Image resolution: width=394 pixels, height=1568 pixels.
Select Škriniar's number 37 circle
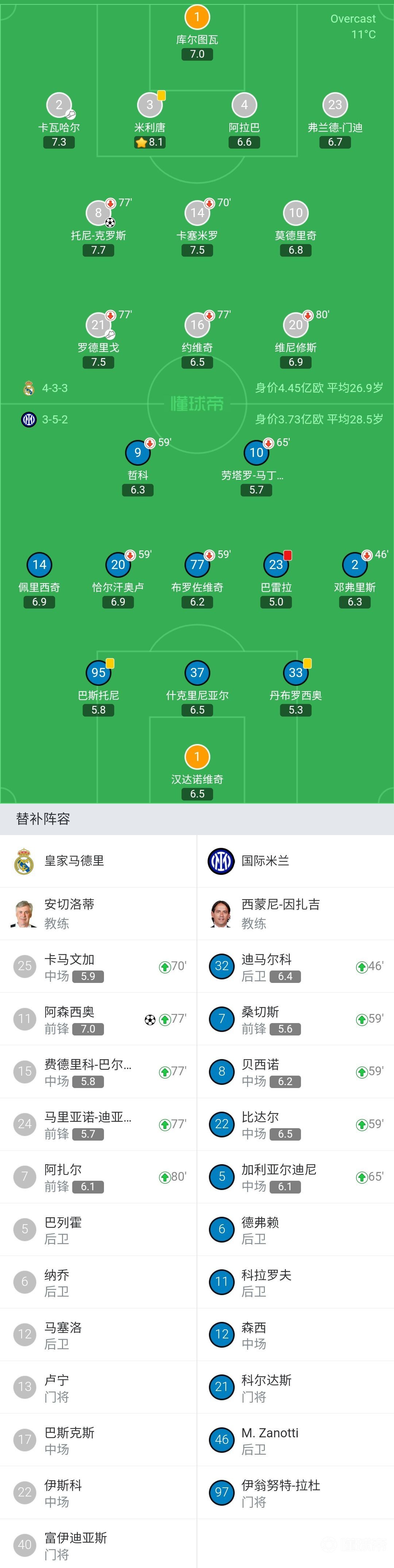coord(197,673)
